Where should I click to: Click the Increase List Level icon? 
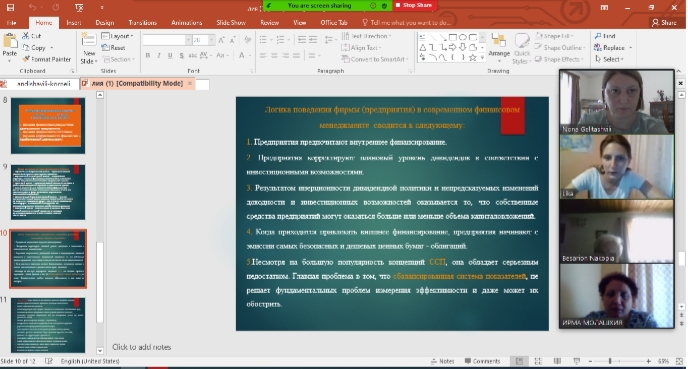click(313, 40)
